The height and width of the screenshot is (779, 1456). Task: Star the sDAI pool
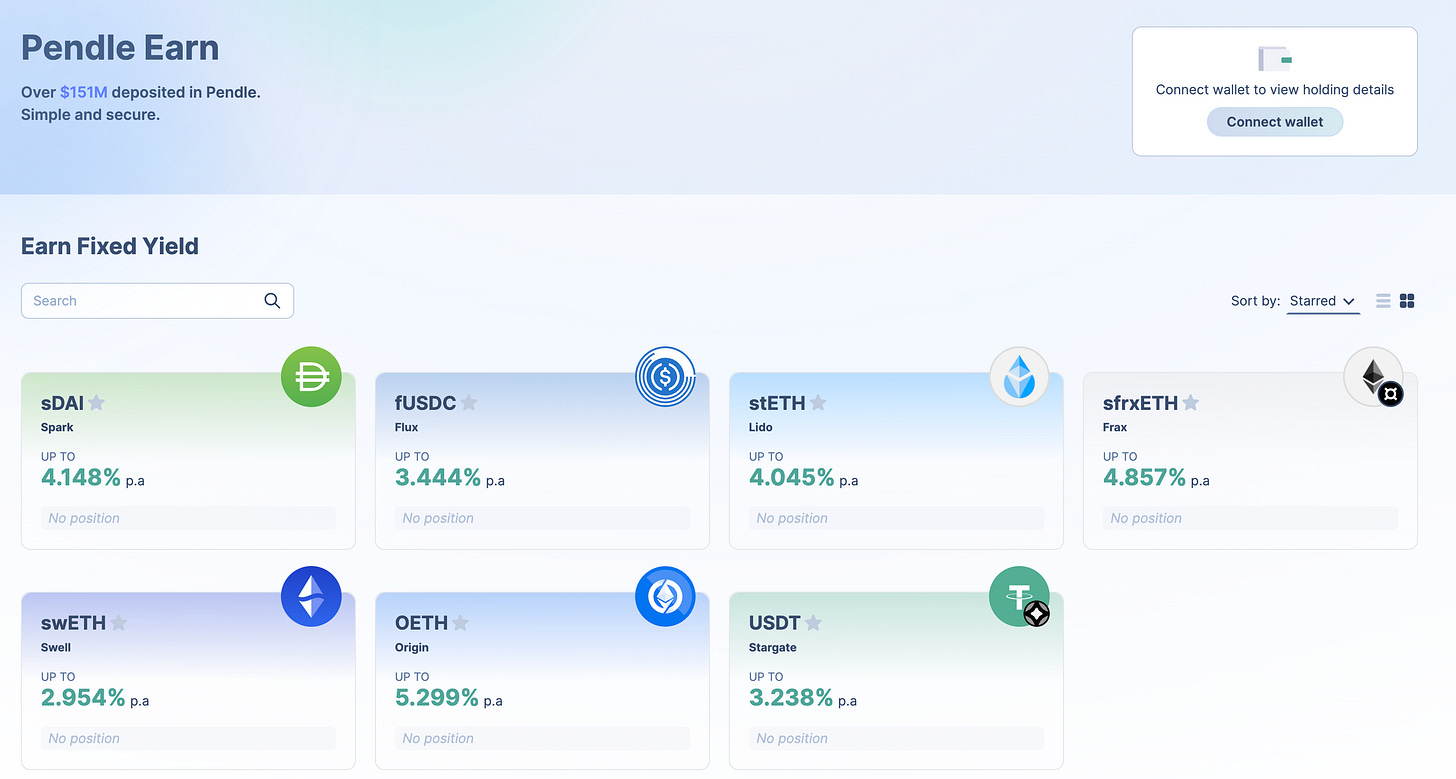pyautogui.click(x=96, y=403)
